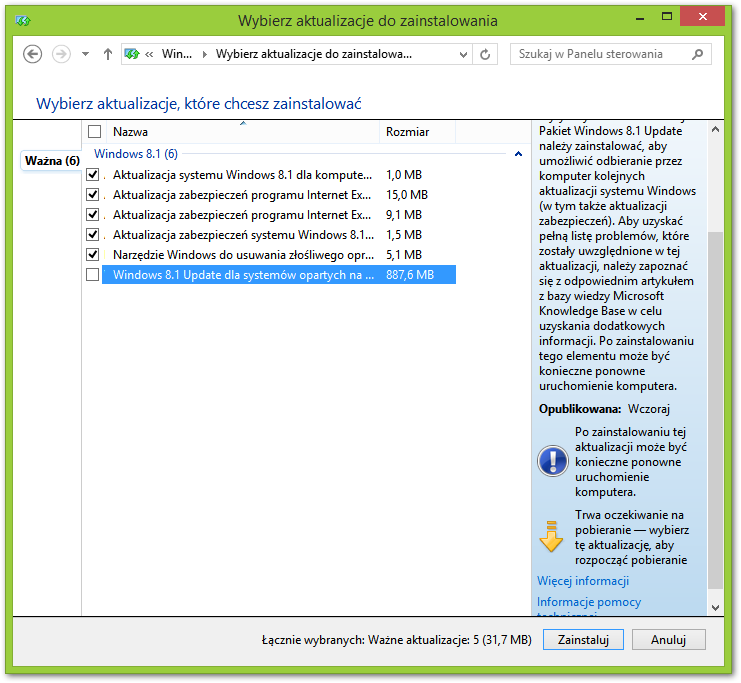Minimize the window
The height and width of the screenshot is (683, 741).
click(640, 18)
